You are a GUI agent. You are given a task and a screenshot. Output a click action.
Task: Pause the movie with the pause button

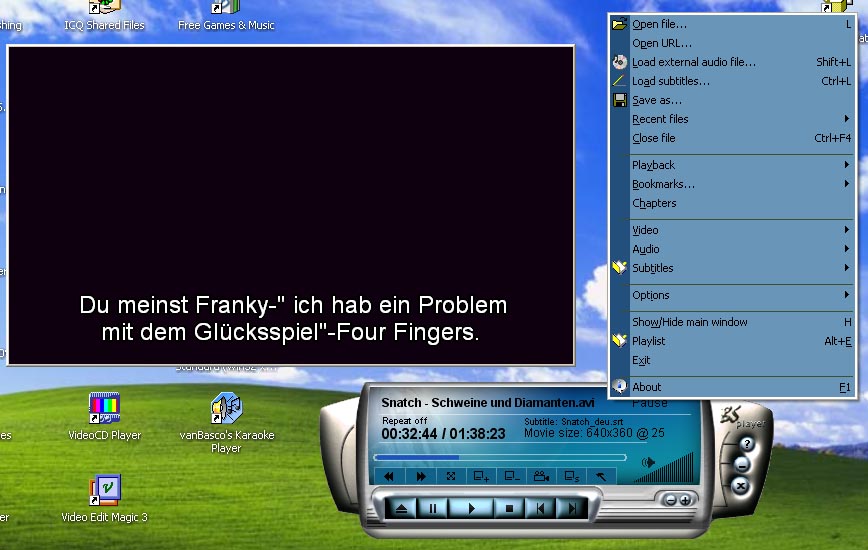(x=433, y=508)
